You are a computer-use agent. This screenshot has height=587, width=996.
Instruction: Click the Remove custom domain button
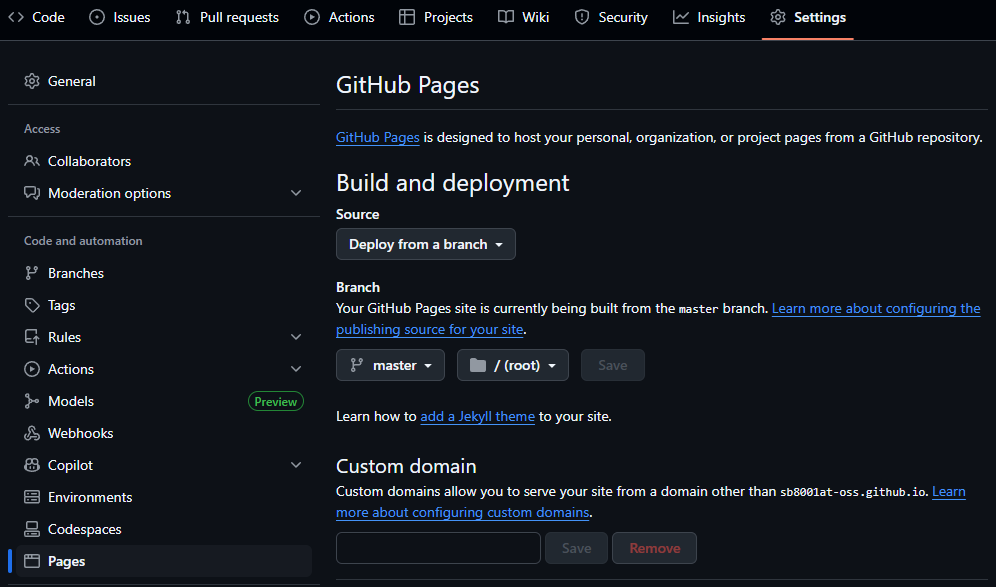[654, 548]
